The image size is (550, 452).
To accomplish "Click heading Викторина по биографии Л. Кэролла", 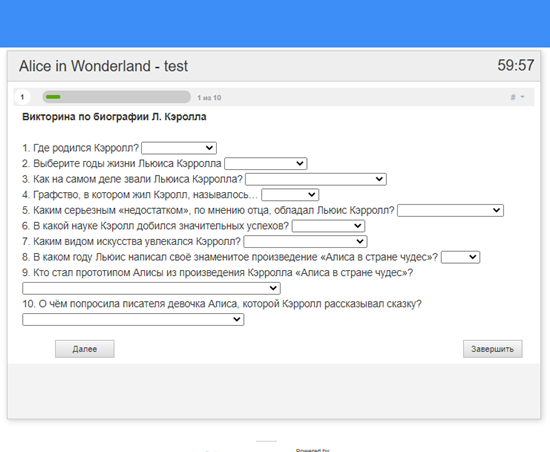I will tap(114, 117).
